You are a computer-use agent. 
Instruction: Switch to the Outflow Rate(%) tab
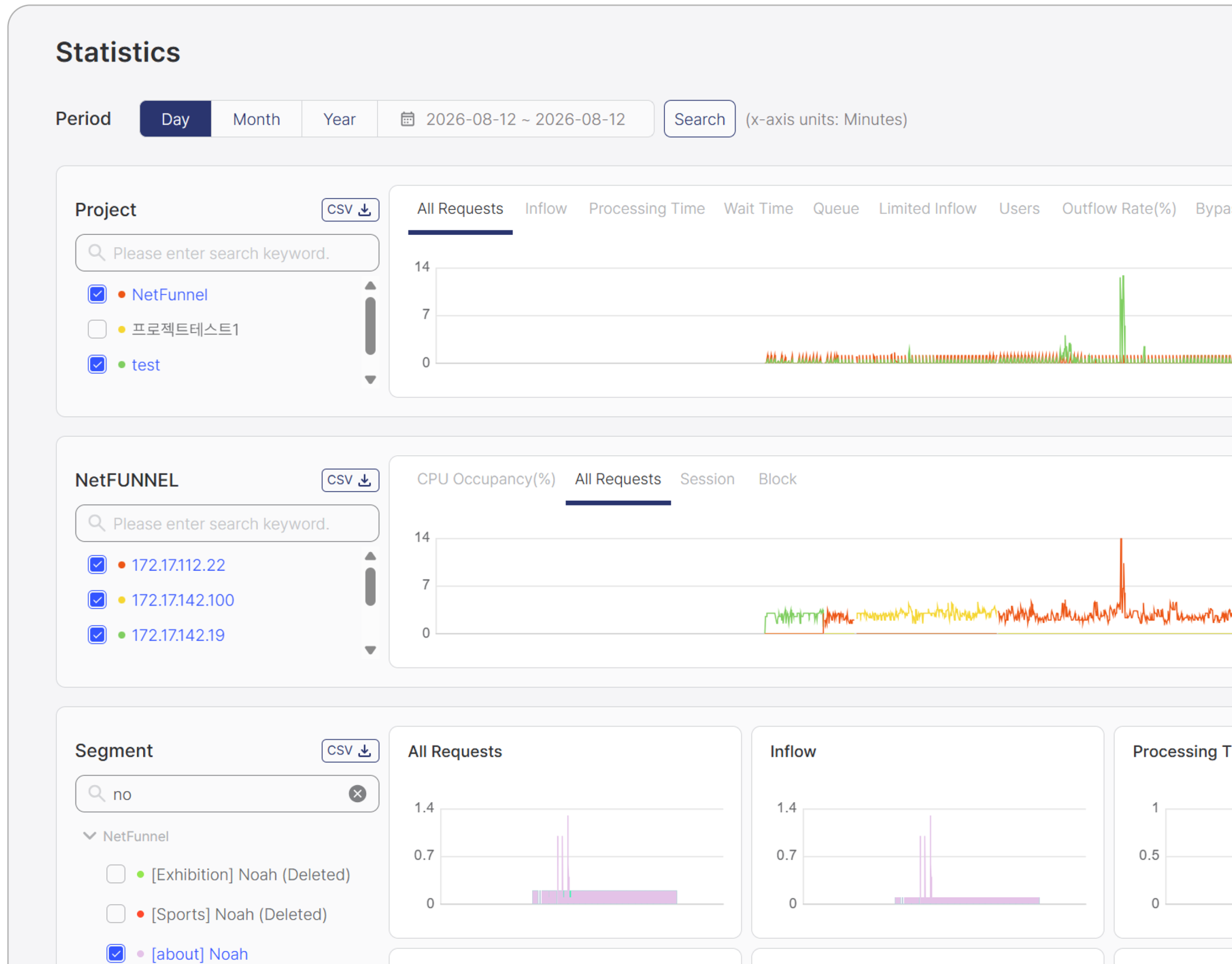tap(1119, 209)
